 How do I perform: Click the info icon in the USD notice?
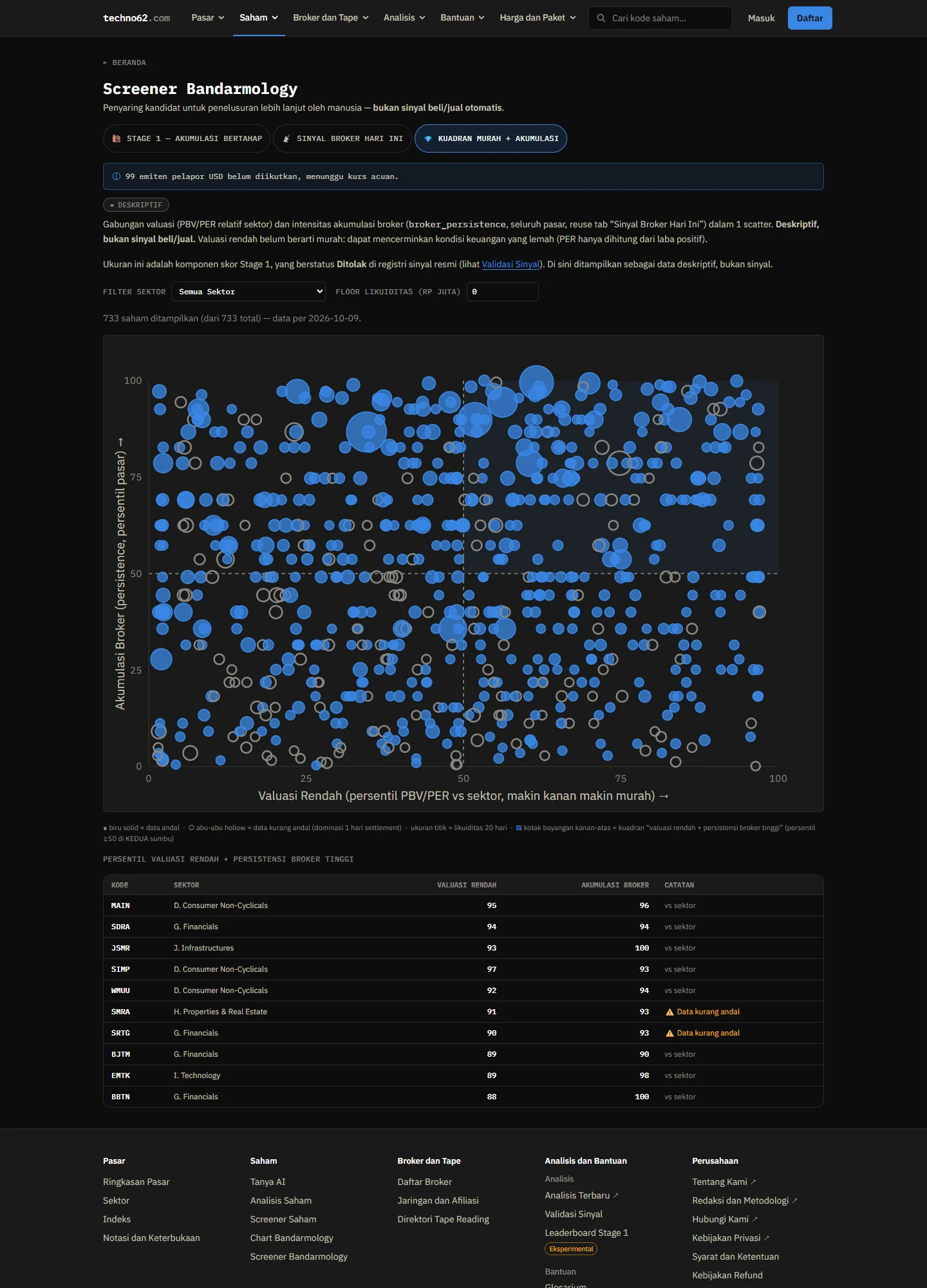click(x=117, y=176)
